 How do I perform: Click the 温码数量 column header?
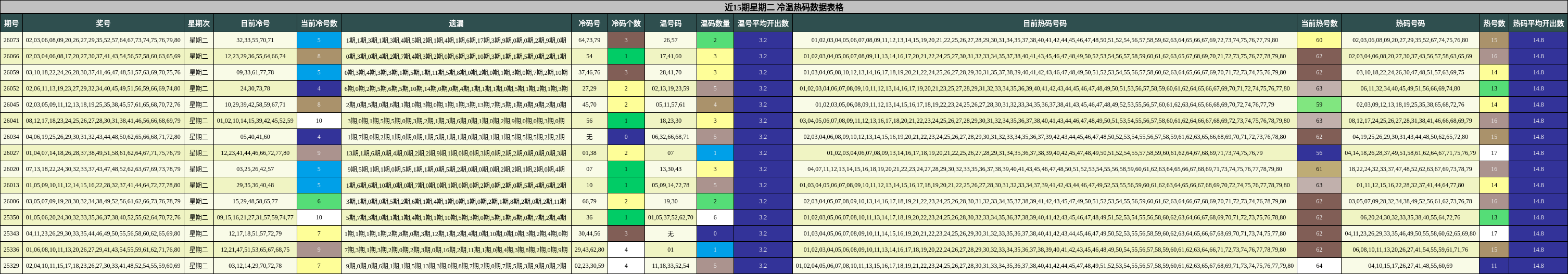(715, 23)
